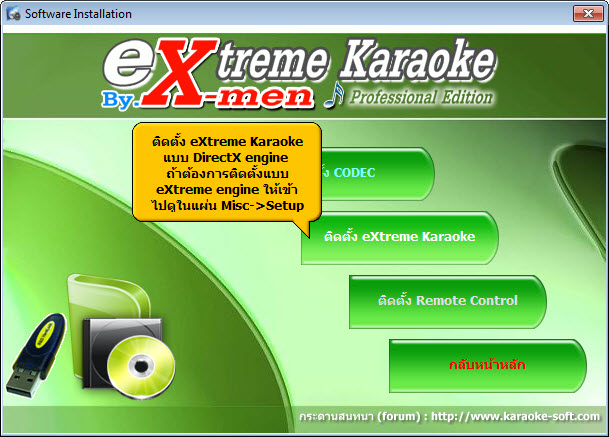609x437 pixels.
Task: Close the Software Installation window
Action: [x=588, y=14]
